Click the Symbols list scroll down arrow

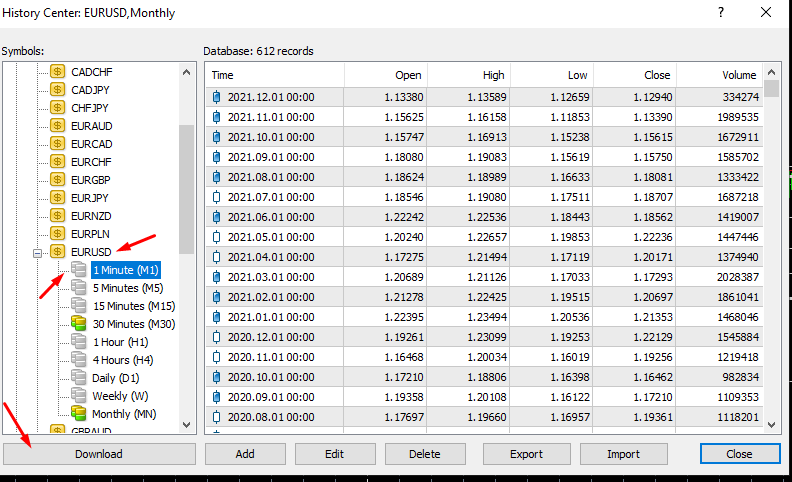(186, 424)
